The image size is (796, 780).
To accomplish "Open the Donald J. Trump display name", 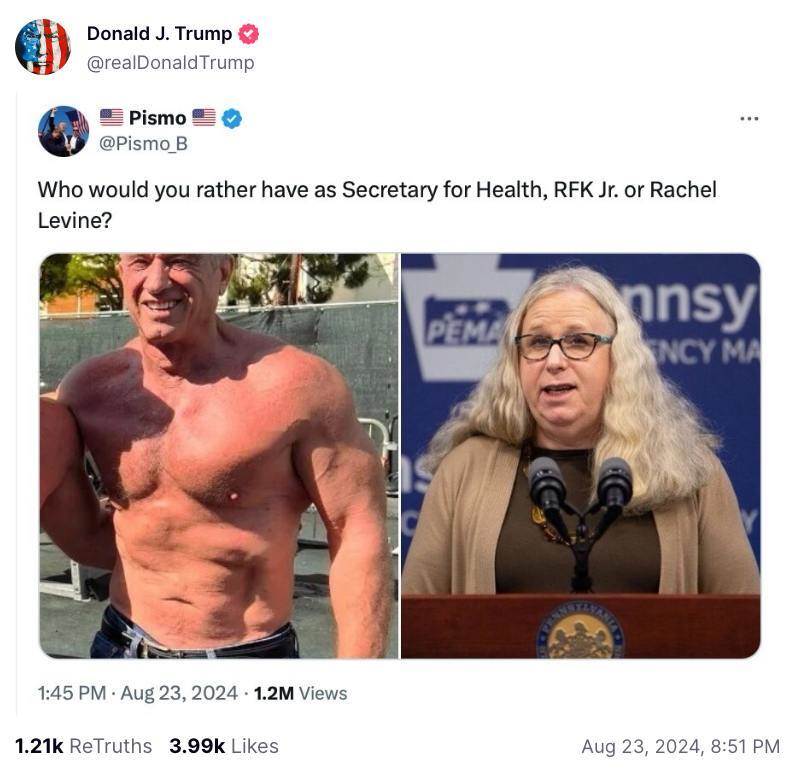I will tap(159, 34).
